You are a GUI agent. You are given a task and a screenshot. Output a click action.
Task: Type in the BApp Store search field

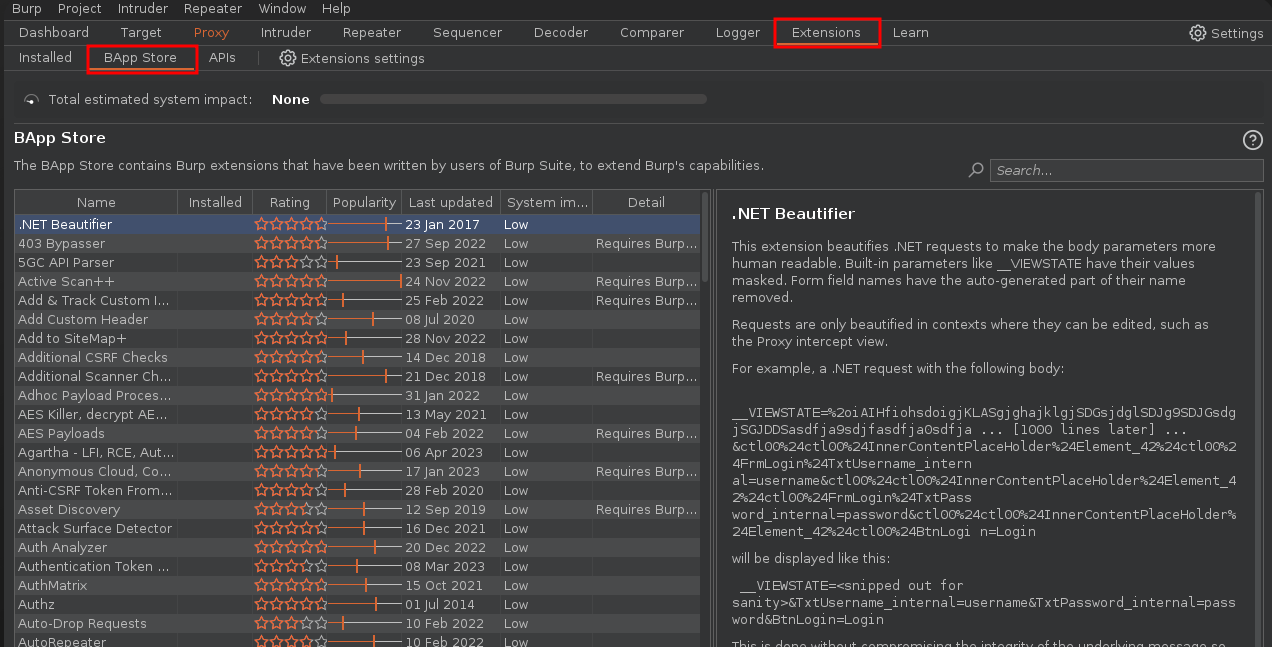click(1125, 171)
